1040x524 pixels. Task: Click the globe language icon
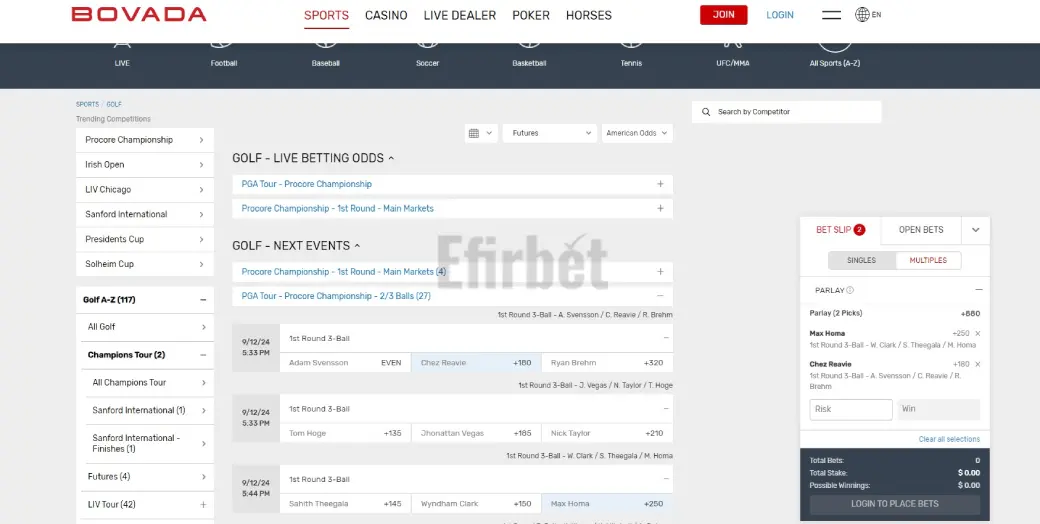click(862, 15)
